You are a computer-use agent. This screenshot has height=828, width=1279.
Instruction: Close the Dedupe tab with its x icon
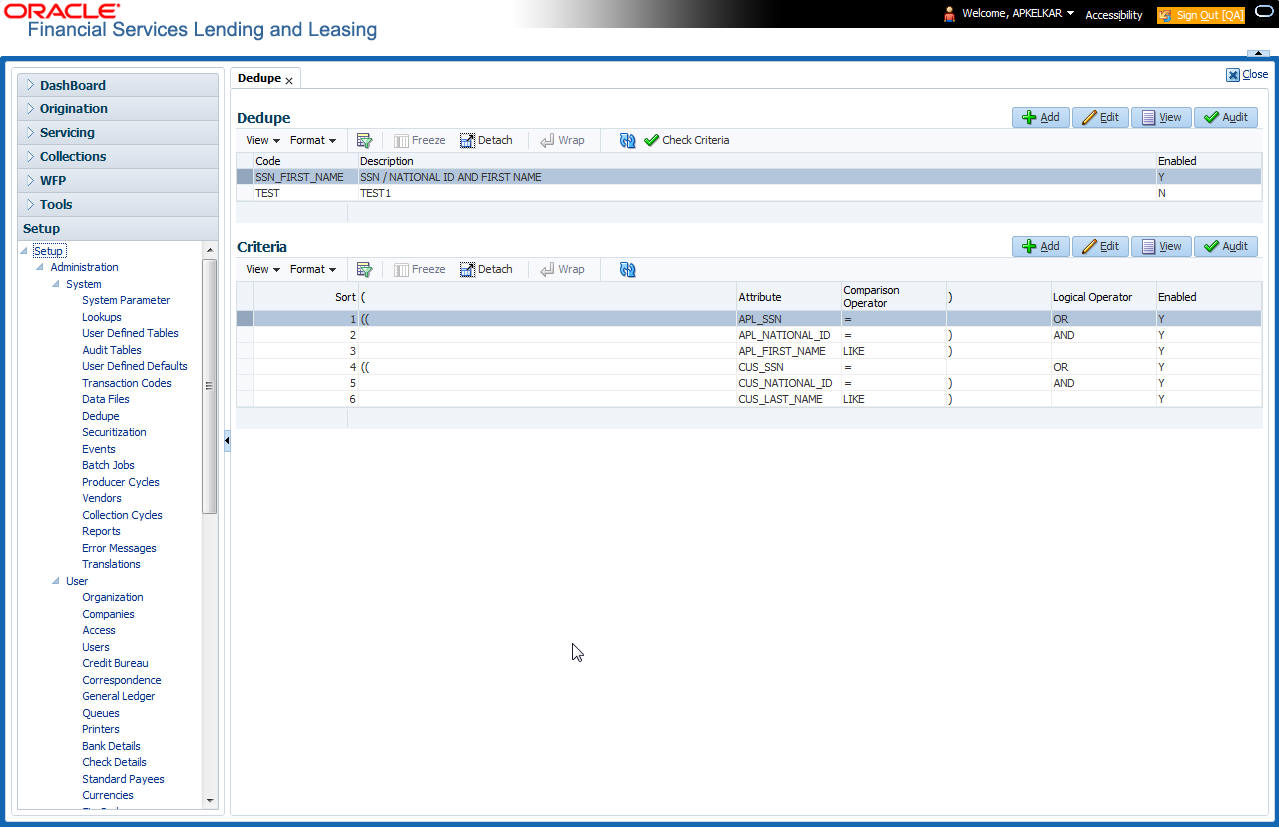tap(289, 80)
